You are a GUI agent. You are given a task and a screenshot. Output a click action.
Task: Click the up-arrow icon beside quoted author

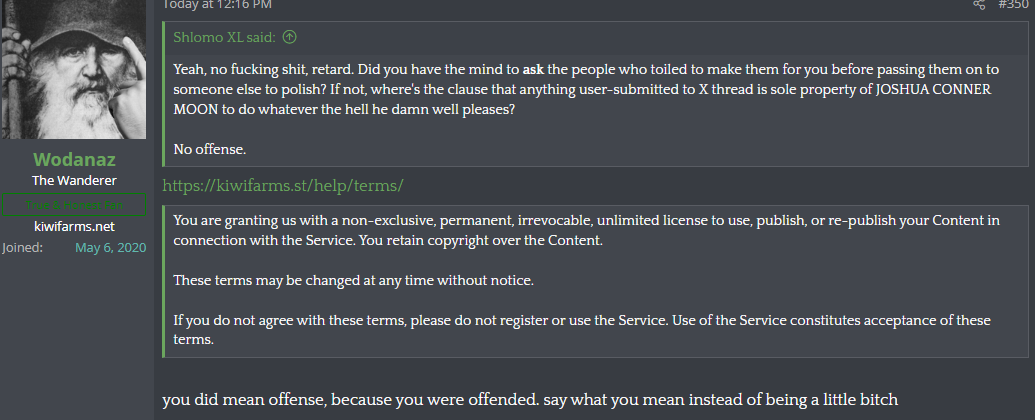(290, 38)
